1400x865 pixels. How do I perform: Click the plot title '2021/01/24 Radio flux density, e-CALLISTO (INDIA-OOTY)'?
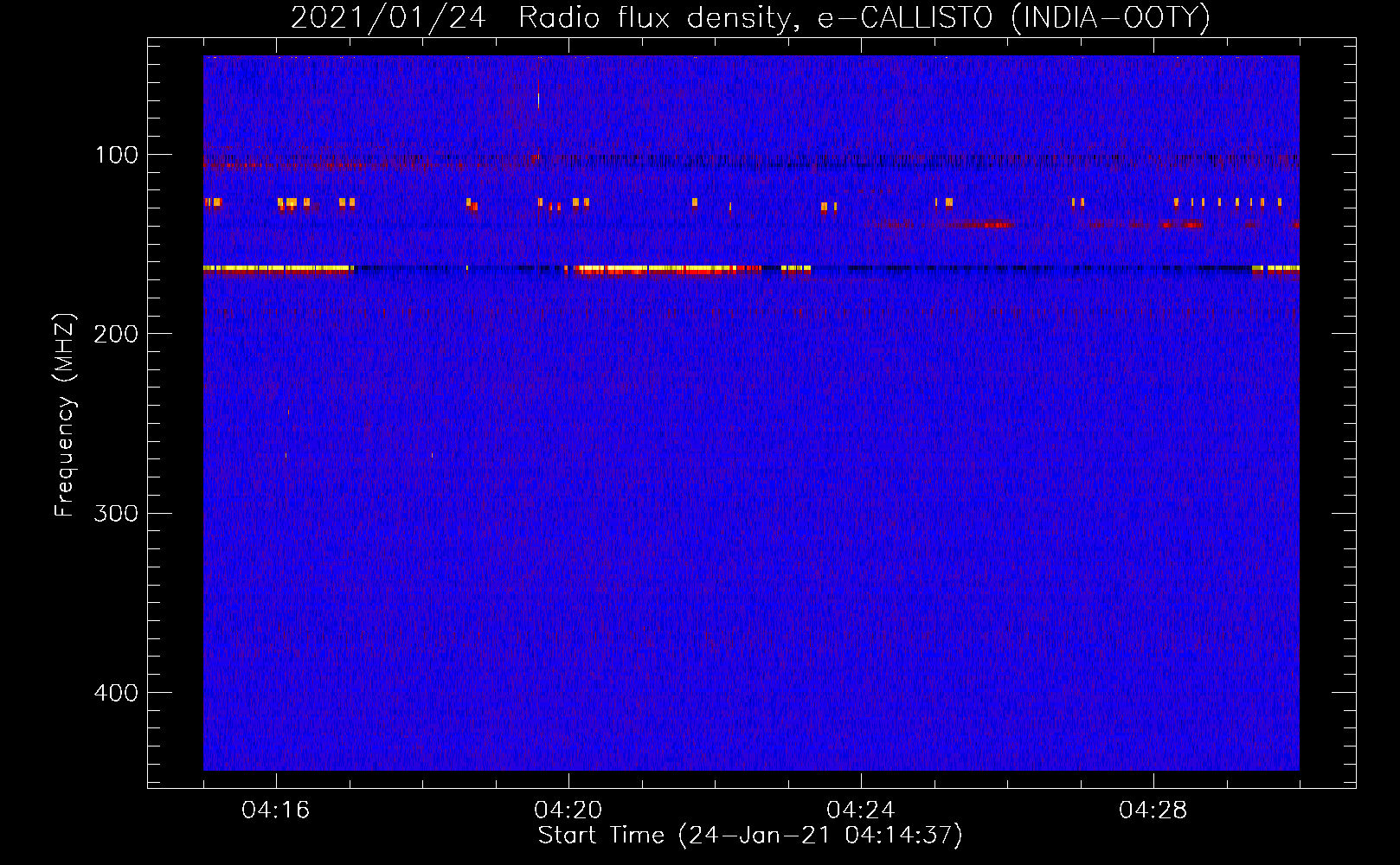click(750, 17)
